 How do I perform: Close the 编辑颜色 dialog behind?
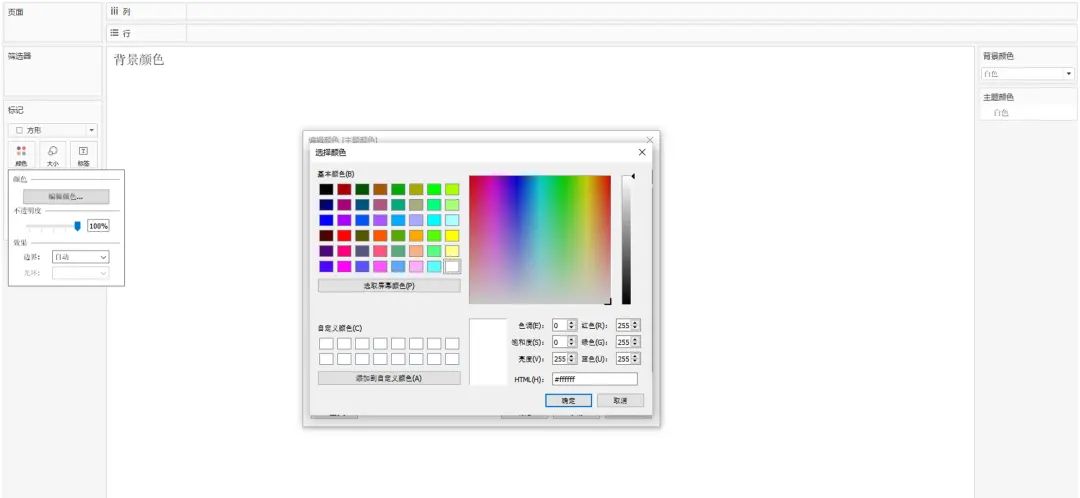point(650,139)
